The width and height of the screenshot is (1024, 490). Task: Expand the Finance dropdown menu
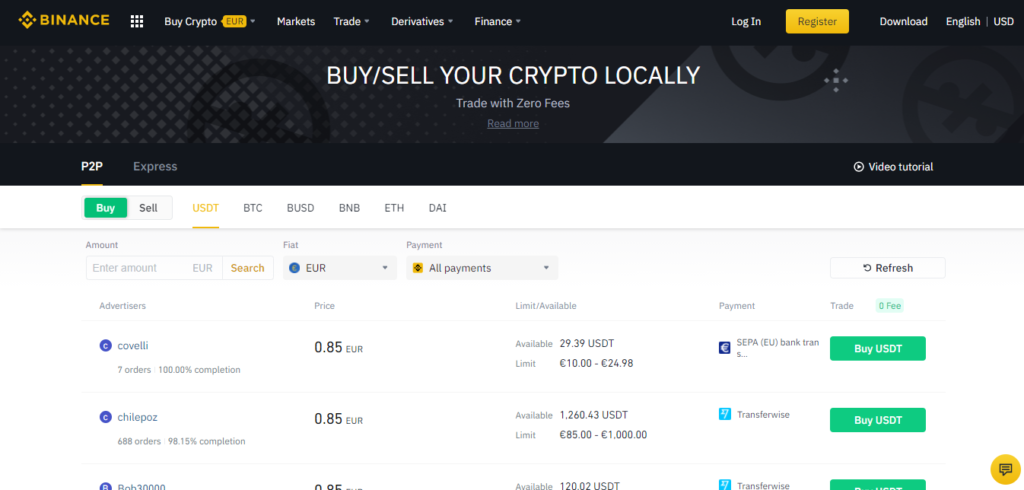tap(498, 22)
